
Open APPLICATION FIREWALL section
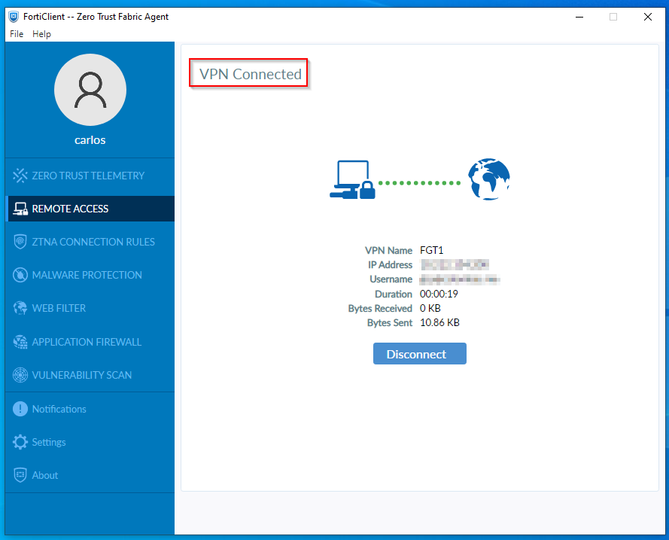[87, 342]
